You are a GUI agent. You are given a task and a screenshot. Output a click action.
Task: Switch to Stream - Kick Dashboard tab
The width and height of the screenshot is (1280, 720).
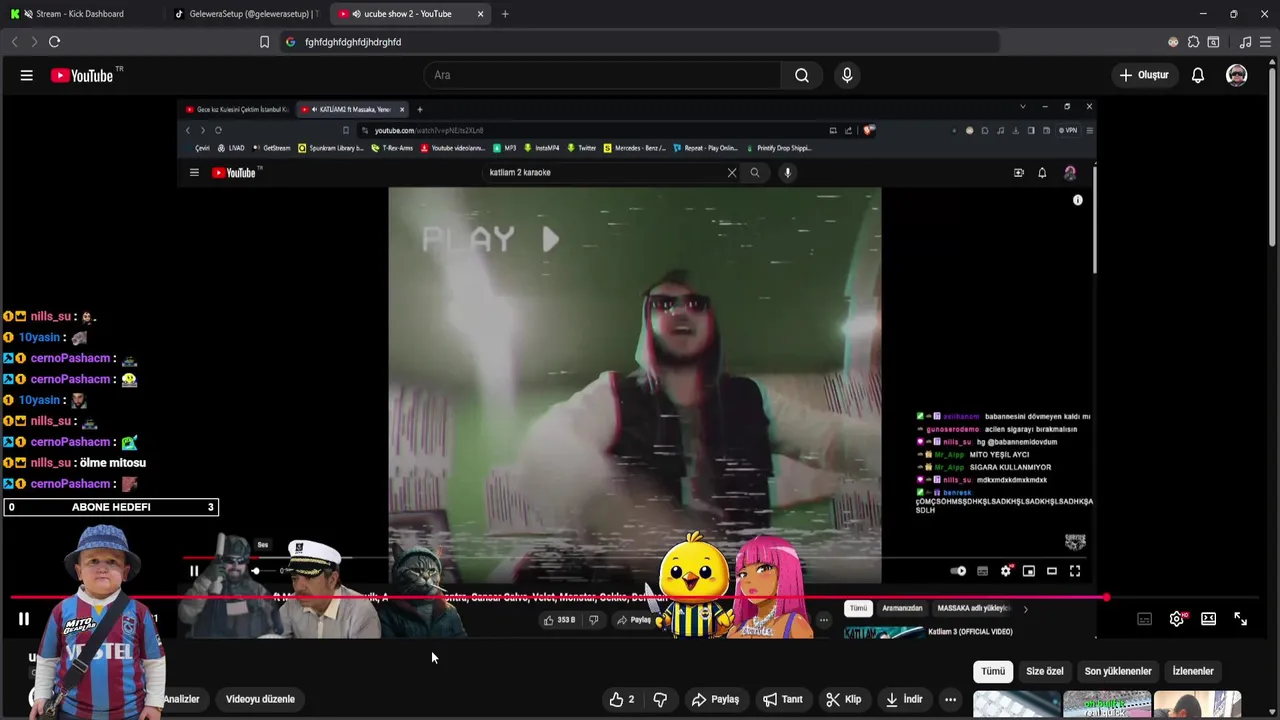[x=80, y=14]
